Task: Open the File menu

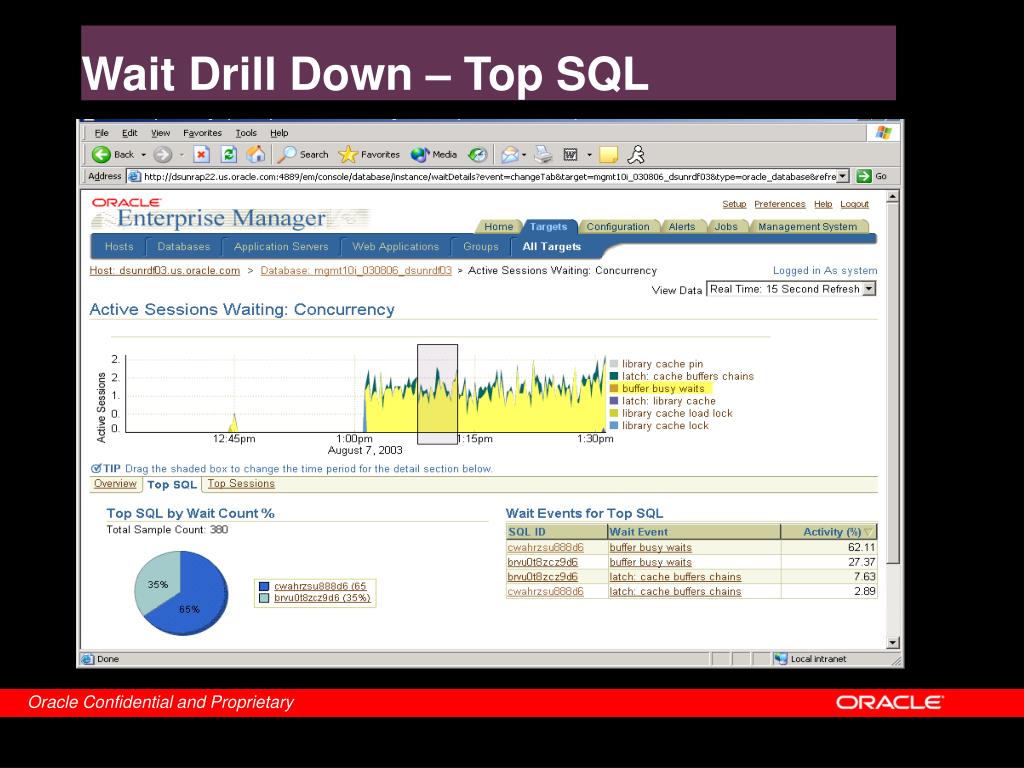Action: pyautogui.click(x=101, y=133)
